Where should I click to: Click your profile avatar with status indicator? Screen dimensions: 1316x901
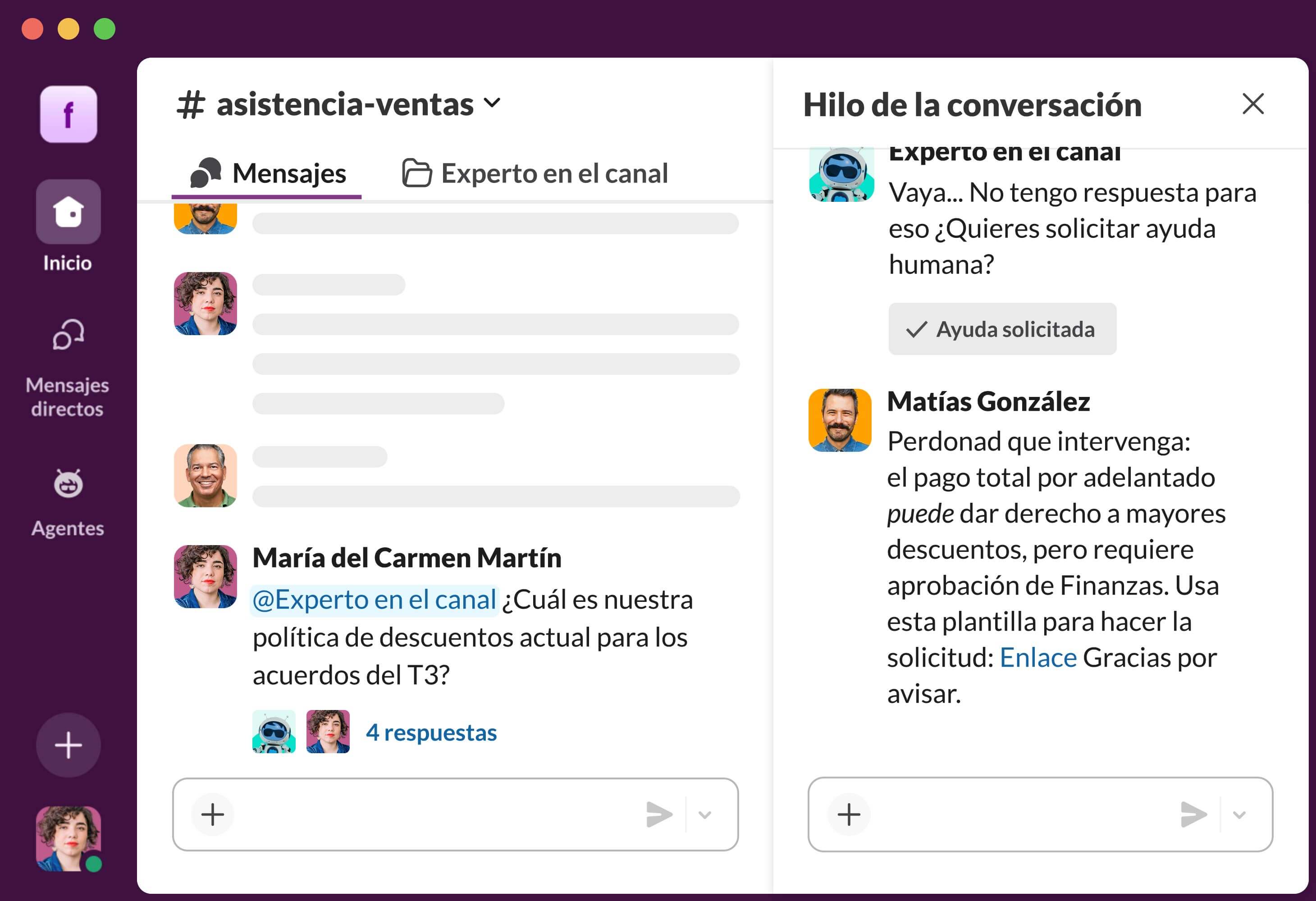coord(69,838)
